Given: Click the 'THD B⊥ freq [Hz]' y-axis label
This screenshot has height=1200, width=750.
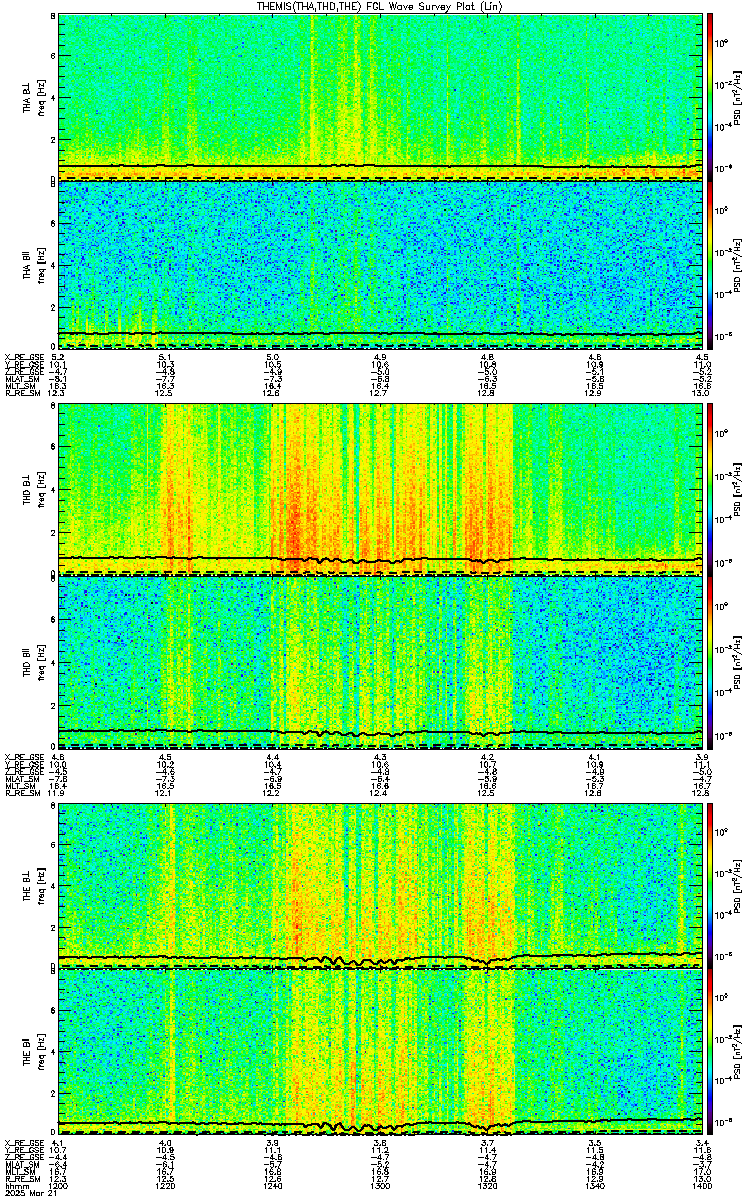Looking at the screenshot, I should (x=33, y=490).
